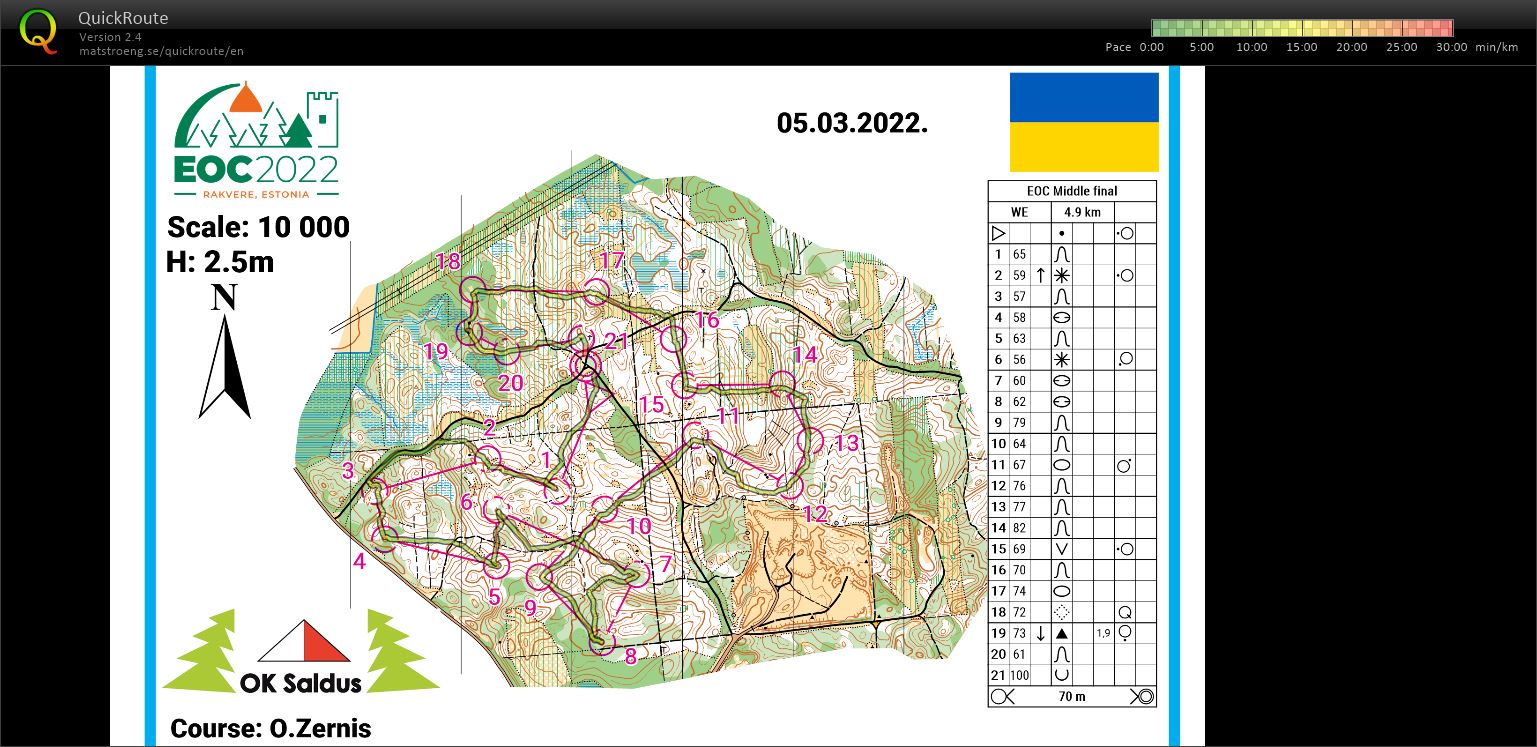This screenshot has width=1537, height=747.
Task: Click the min/km unit label
Action: pos(1496,47)
